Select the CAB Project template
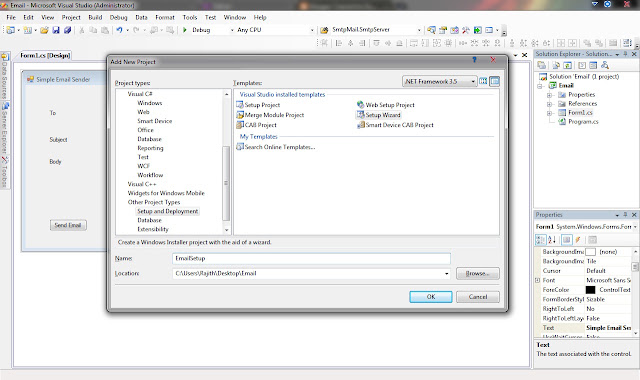The height and width of the screenshot is (380, 640). (256, 125)
